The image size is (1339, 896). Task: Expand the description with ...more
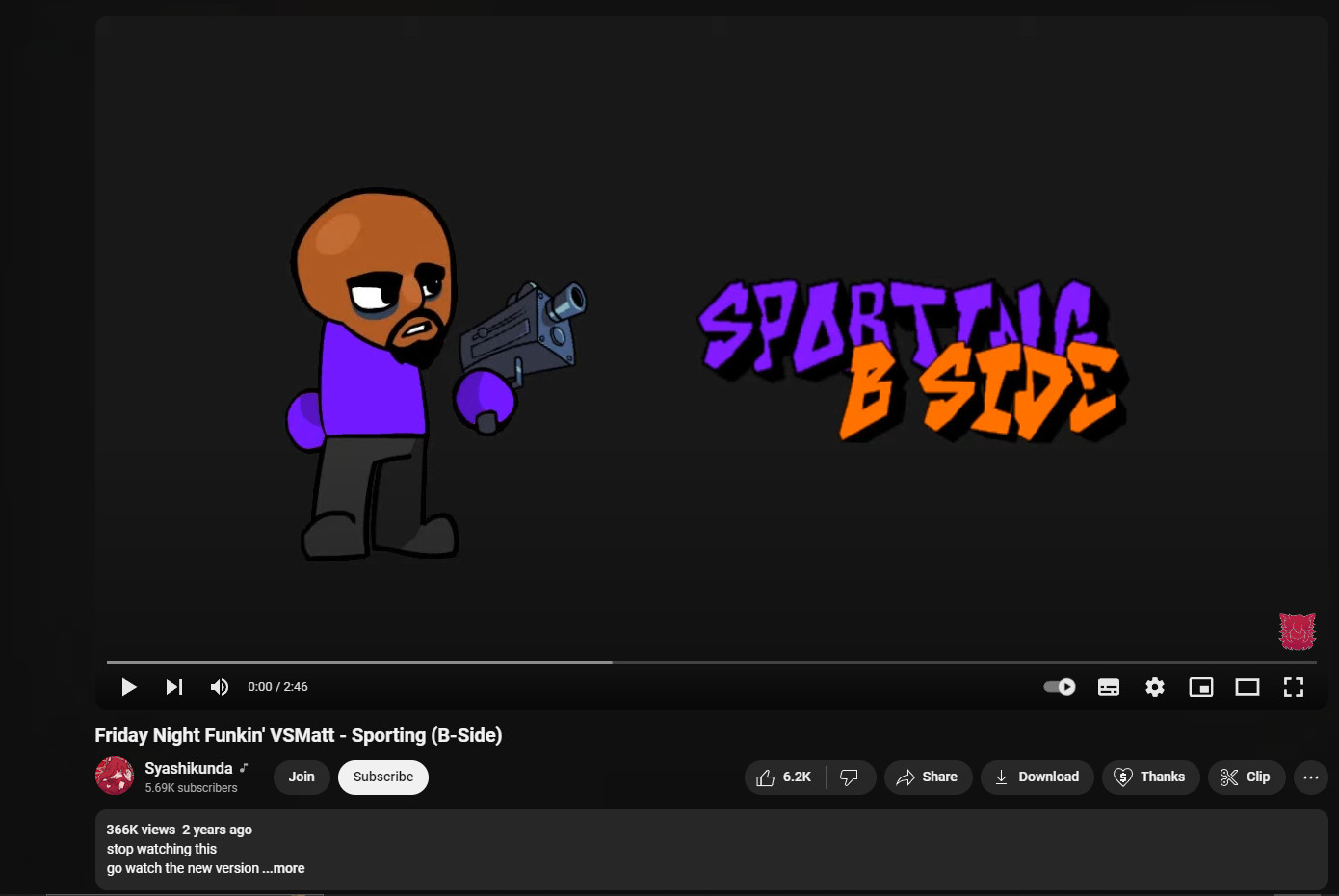click(283, 868)
